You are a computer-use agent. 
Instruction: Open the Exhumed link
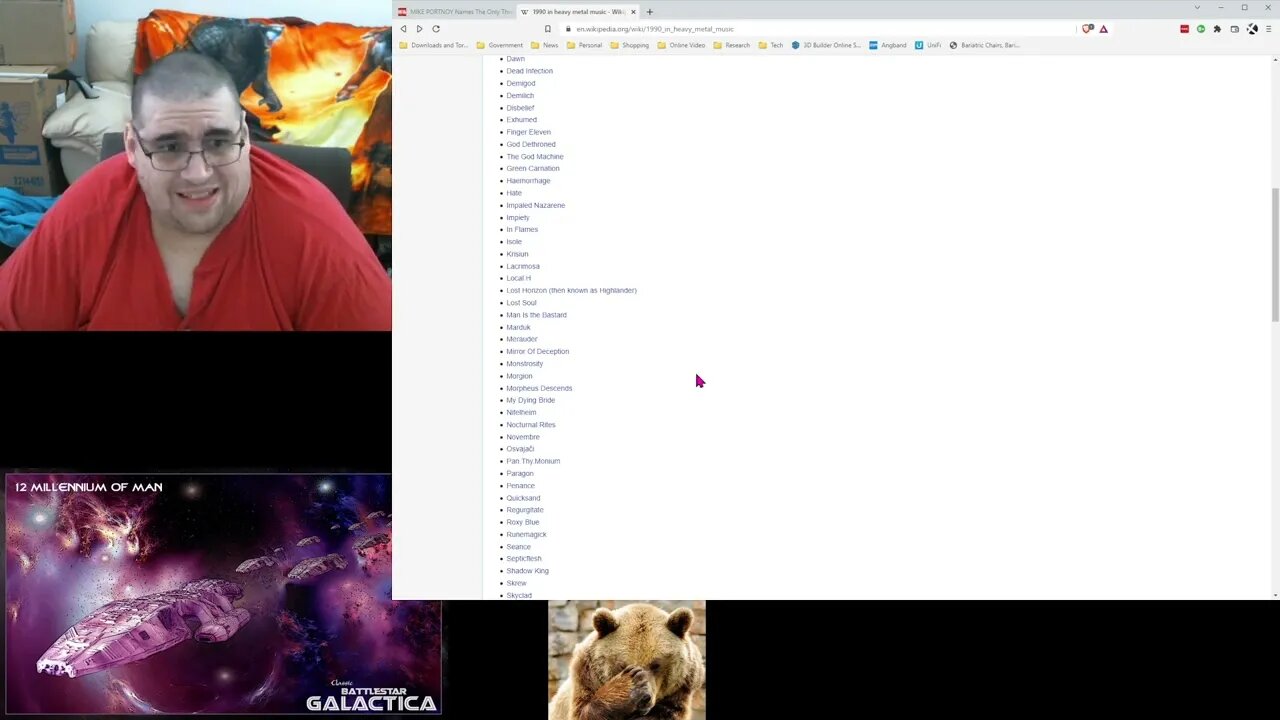coord(521,120)
